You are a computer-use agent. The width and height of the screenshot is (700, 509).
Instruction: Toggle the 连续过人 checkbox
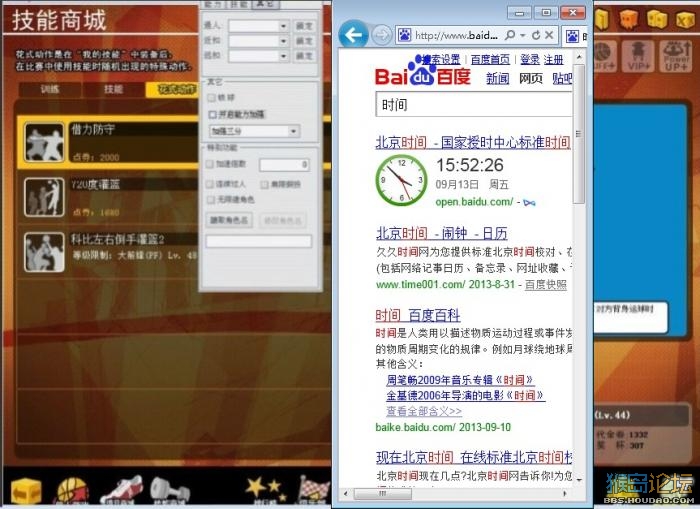click(x=209, y=184)
